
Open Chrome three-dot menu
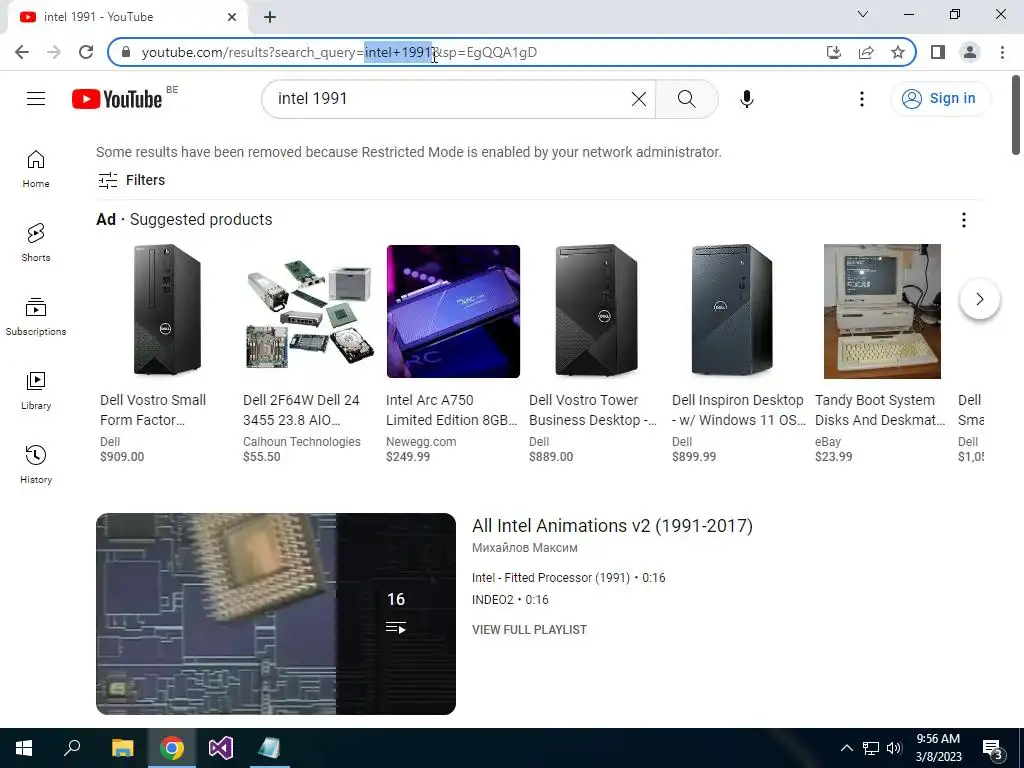pos(1002,52)
